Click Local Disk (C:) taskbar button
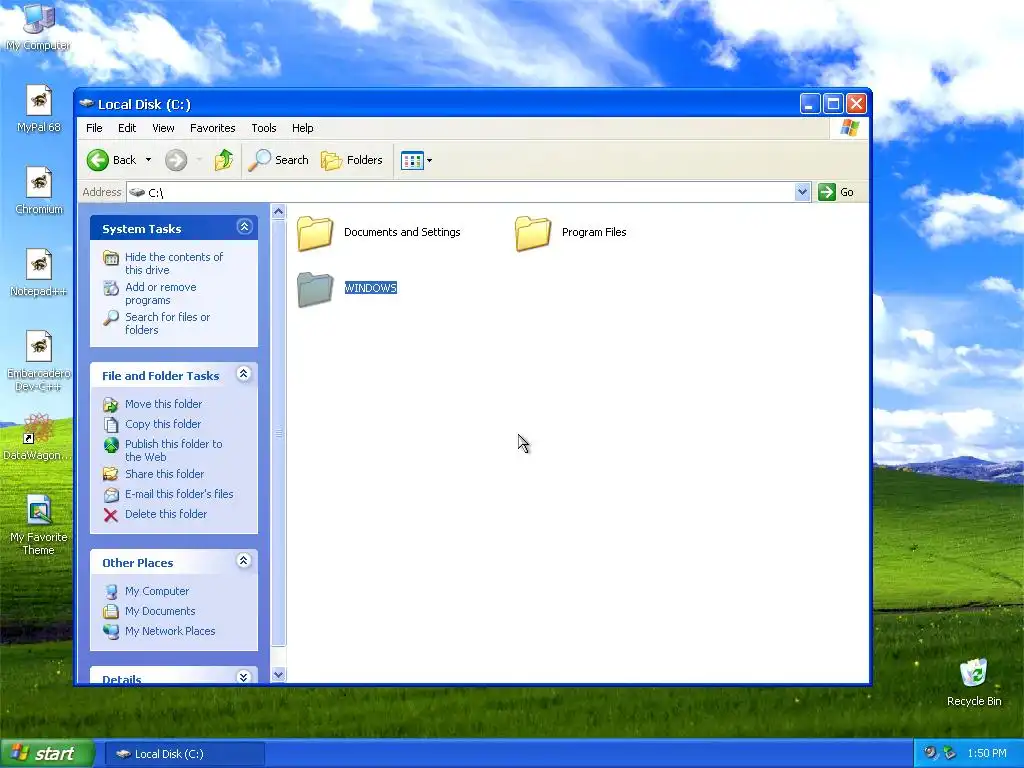 coord(185,754)
